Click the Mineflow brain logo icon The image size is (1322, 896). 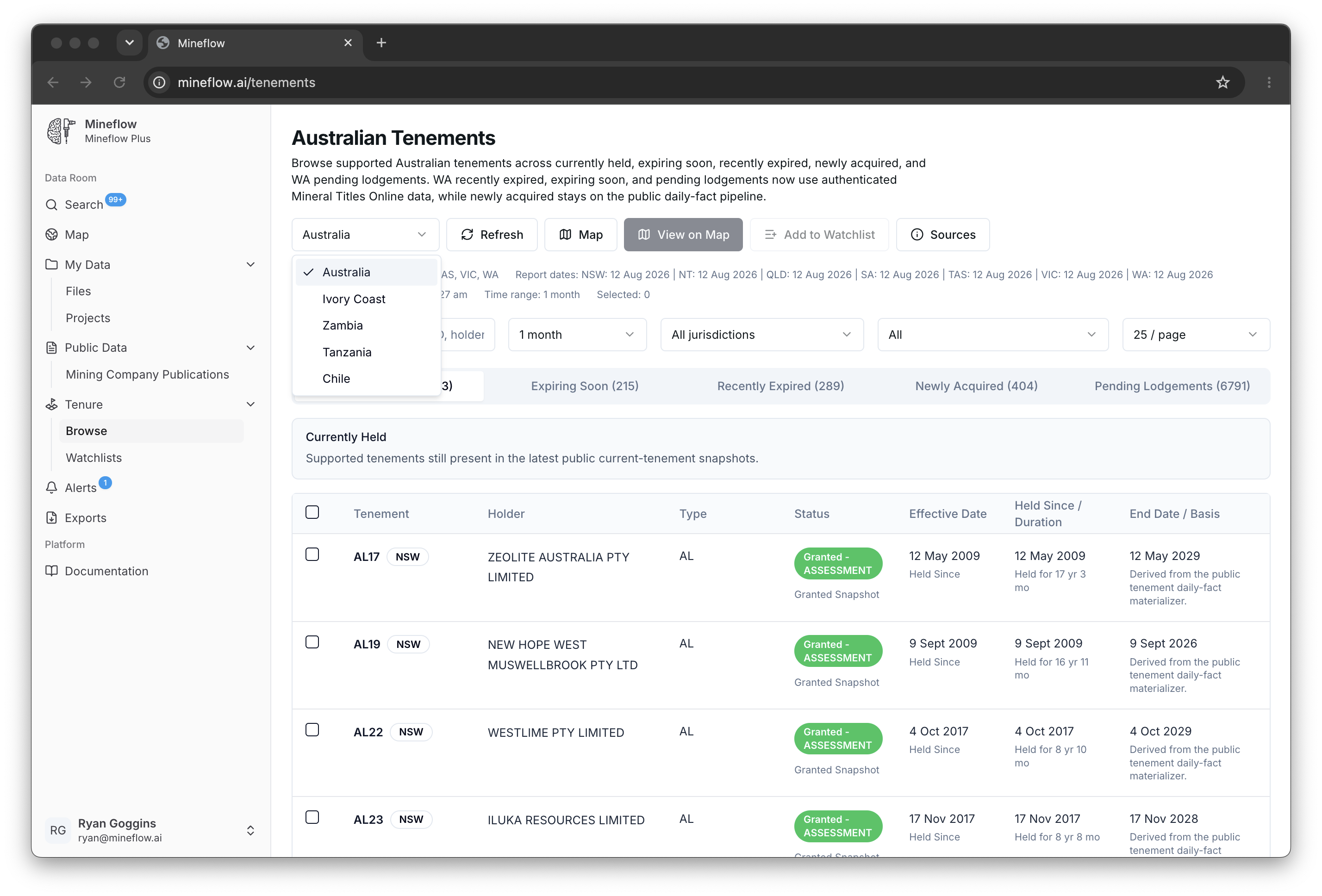click(61, 131)
